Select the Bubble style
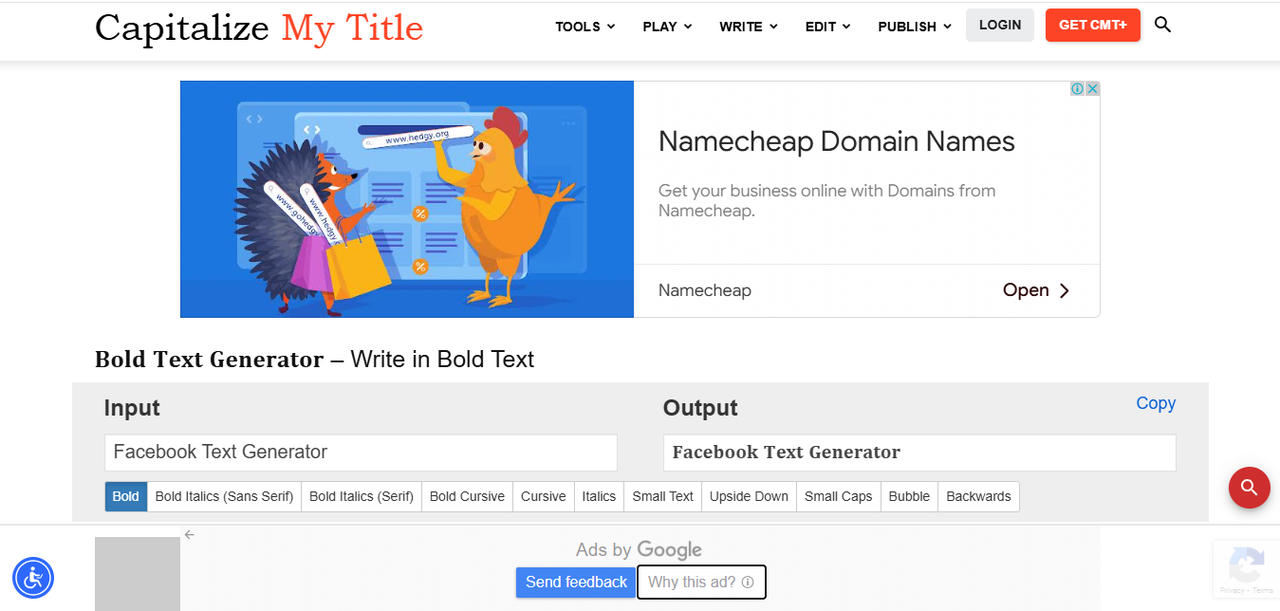Screen dimensions: 1280x611 click(x=909, y=496)
